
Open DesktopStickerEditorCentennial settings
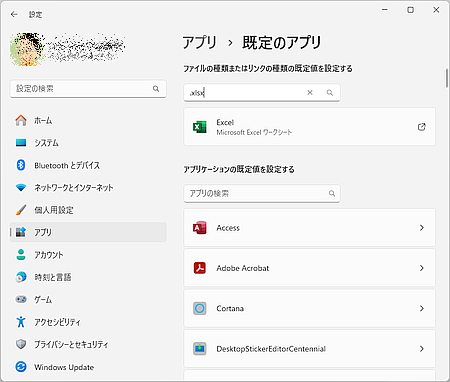309,349
